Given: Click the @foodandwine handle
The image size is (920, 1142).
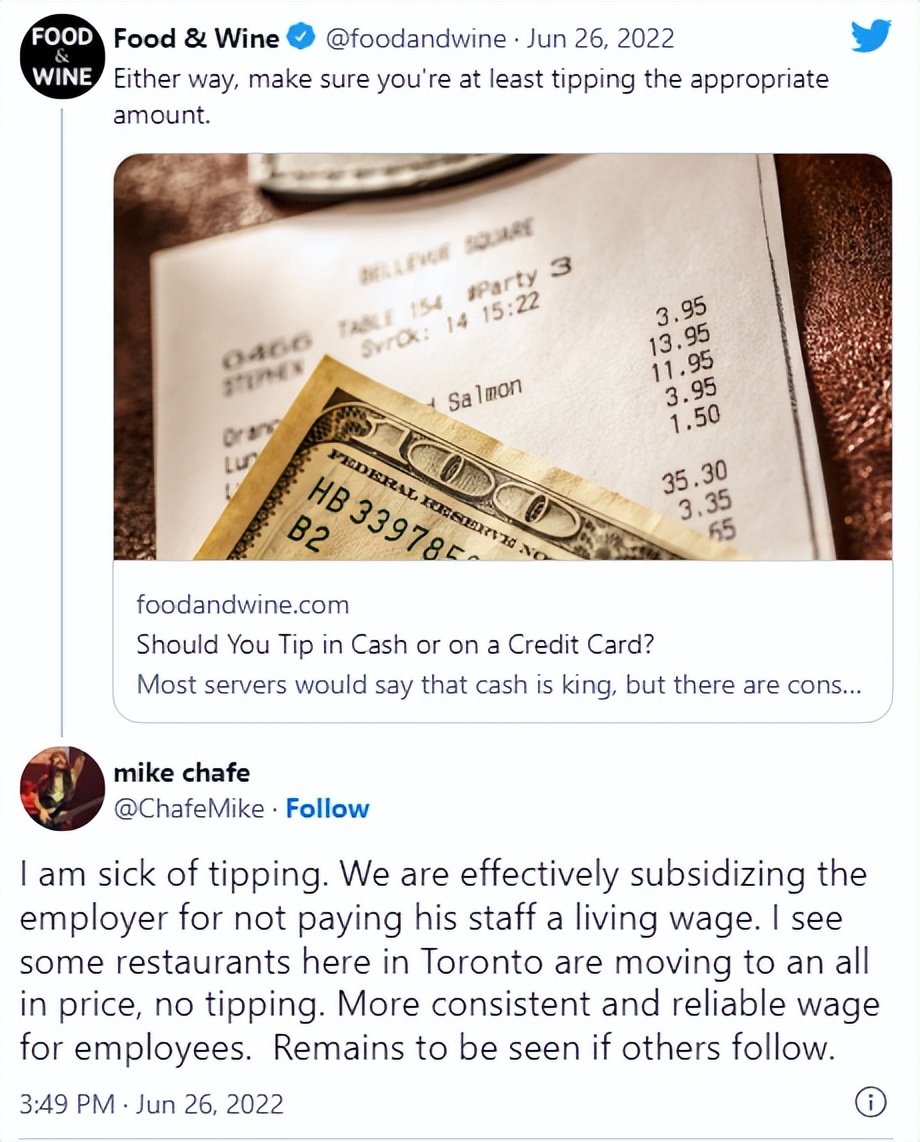Looking at the screenshot, I should pyautogui.click(x=413, y=39).
